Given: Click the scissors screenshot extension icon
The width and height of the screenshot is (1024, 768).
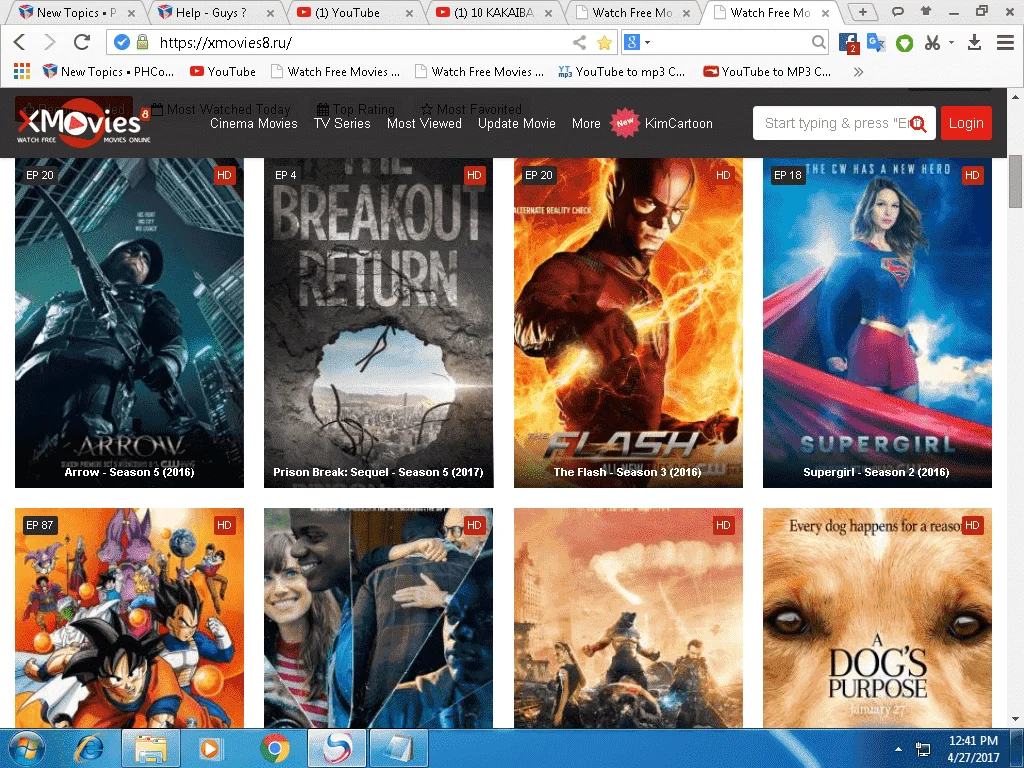Looking at the screenshot, I should (932, 43).
